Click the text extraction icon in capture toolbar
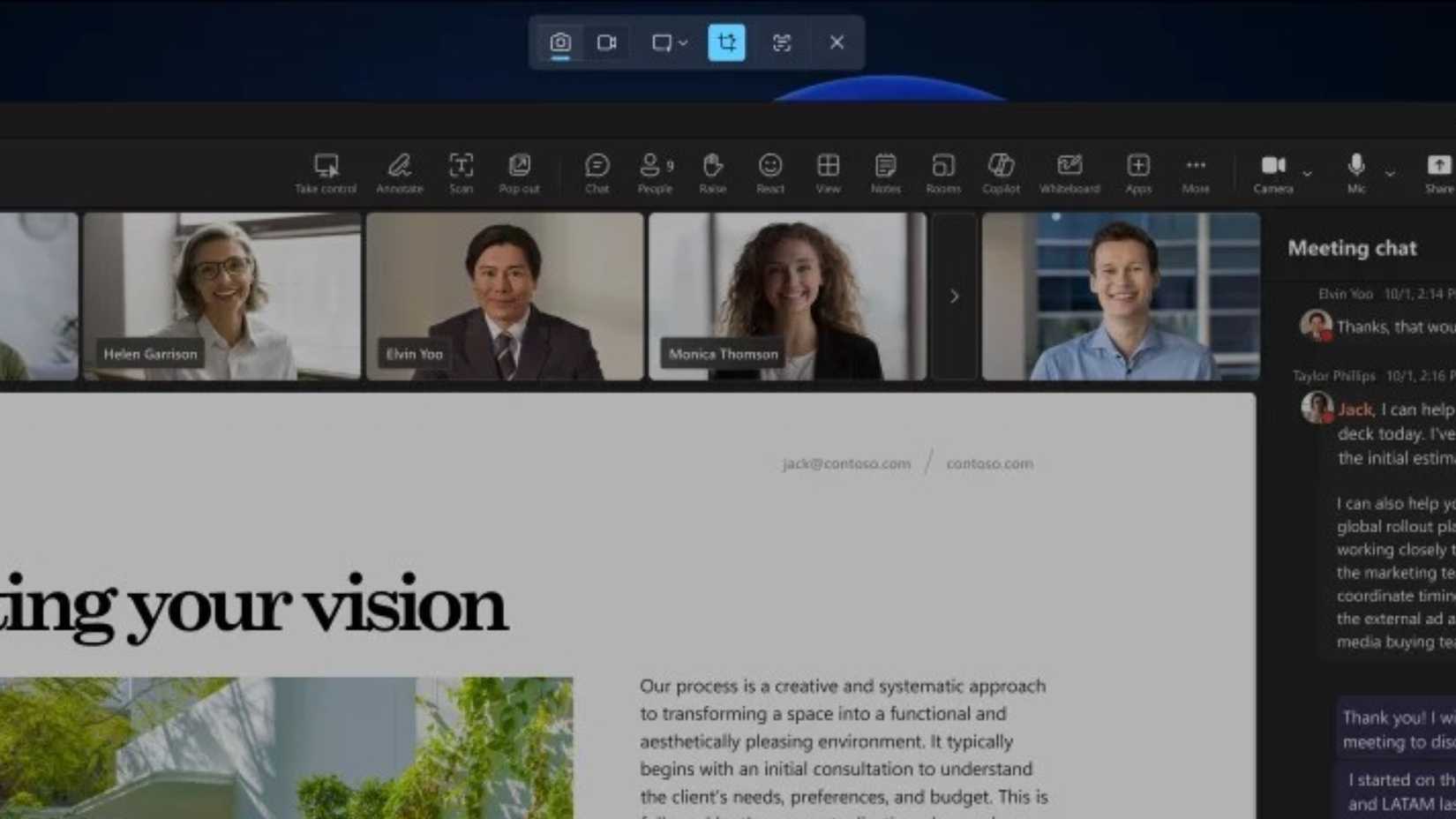 (x=782, y=42)
